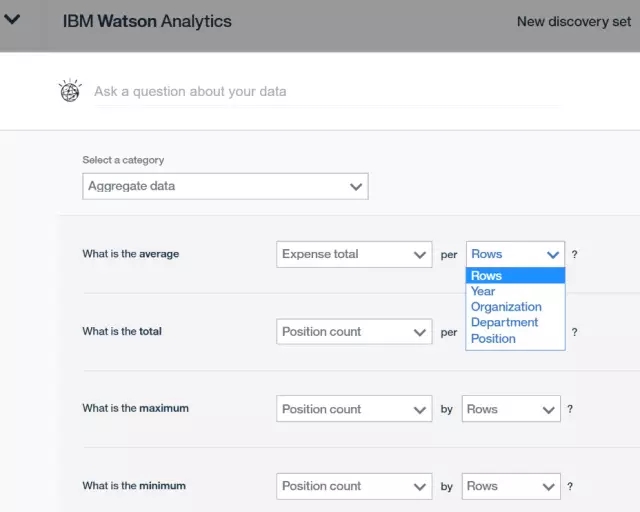Open Position count dropdown in maximum row

pyautogui.click(x=354, y=409)
